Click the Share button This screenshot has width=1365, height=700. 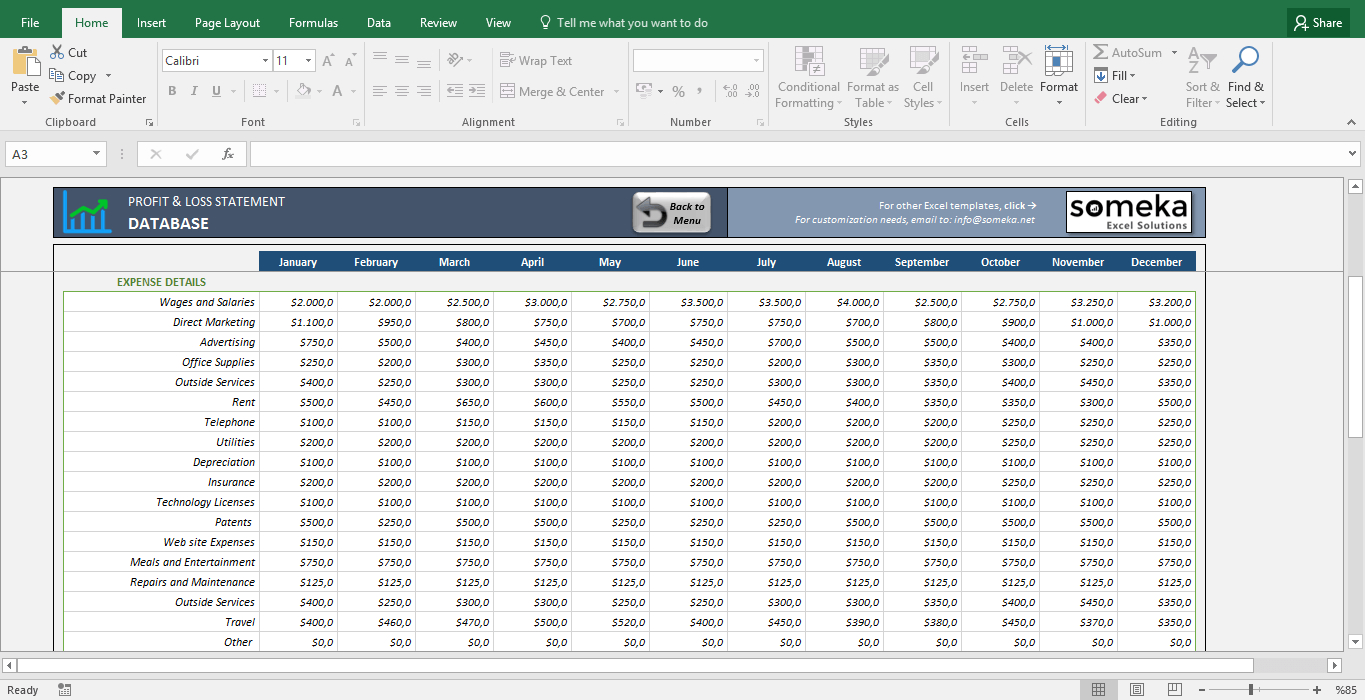coord(1317,23)
